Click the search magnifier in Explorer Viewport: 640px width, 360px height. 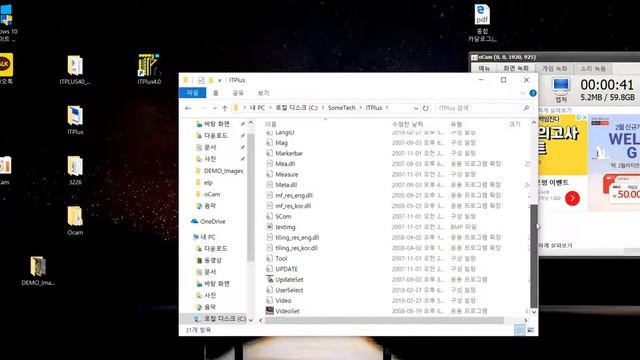526,108
